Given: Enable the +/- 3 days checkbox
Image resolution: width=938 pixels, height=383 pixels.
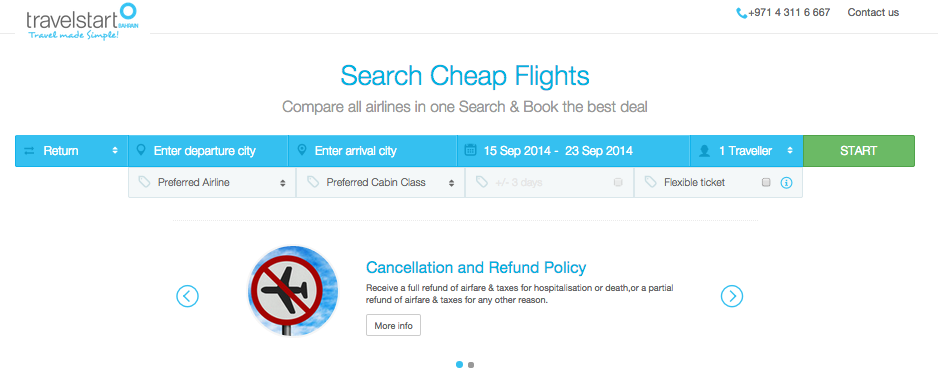Looking at the screenshot, I should tap(619, 183).
